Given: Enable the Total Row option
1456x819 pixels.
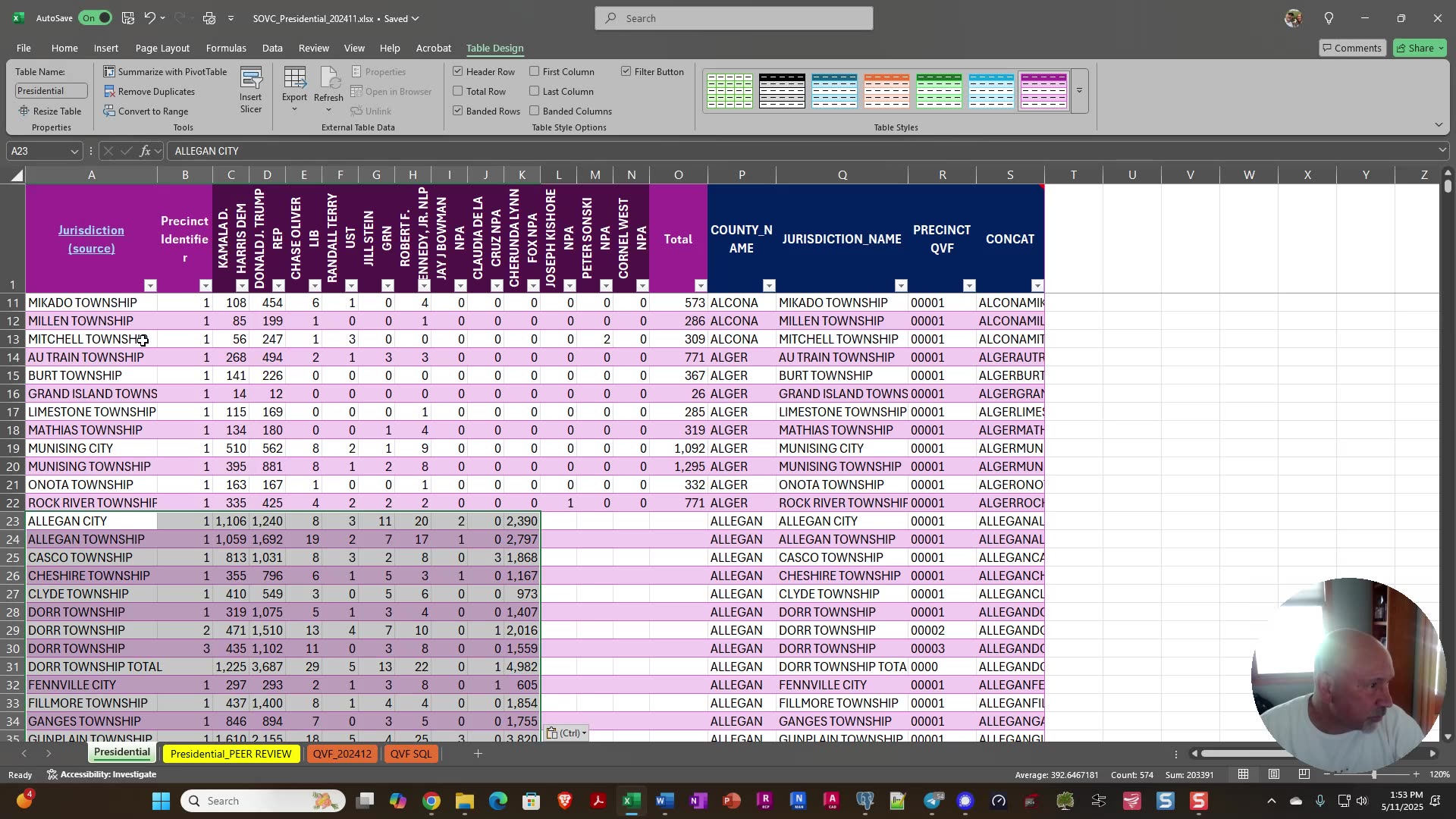Looking at the screenshot, I should (458, 91).
